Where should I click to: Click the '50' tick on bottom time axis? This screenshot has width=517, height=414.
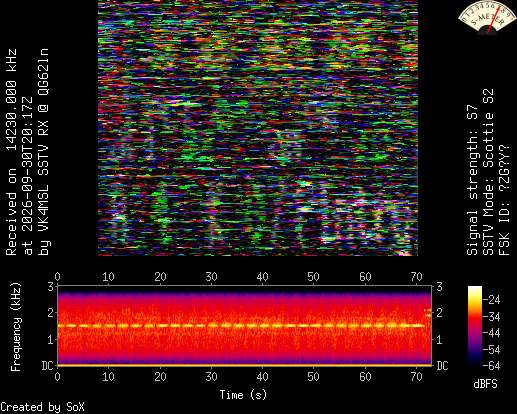(x=314, y=377)
